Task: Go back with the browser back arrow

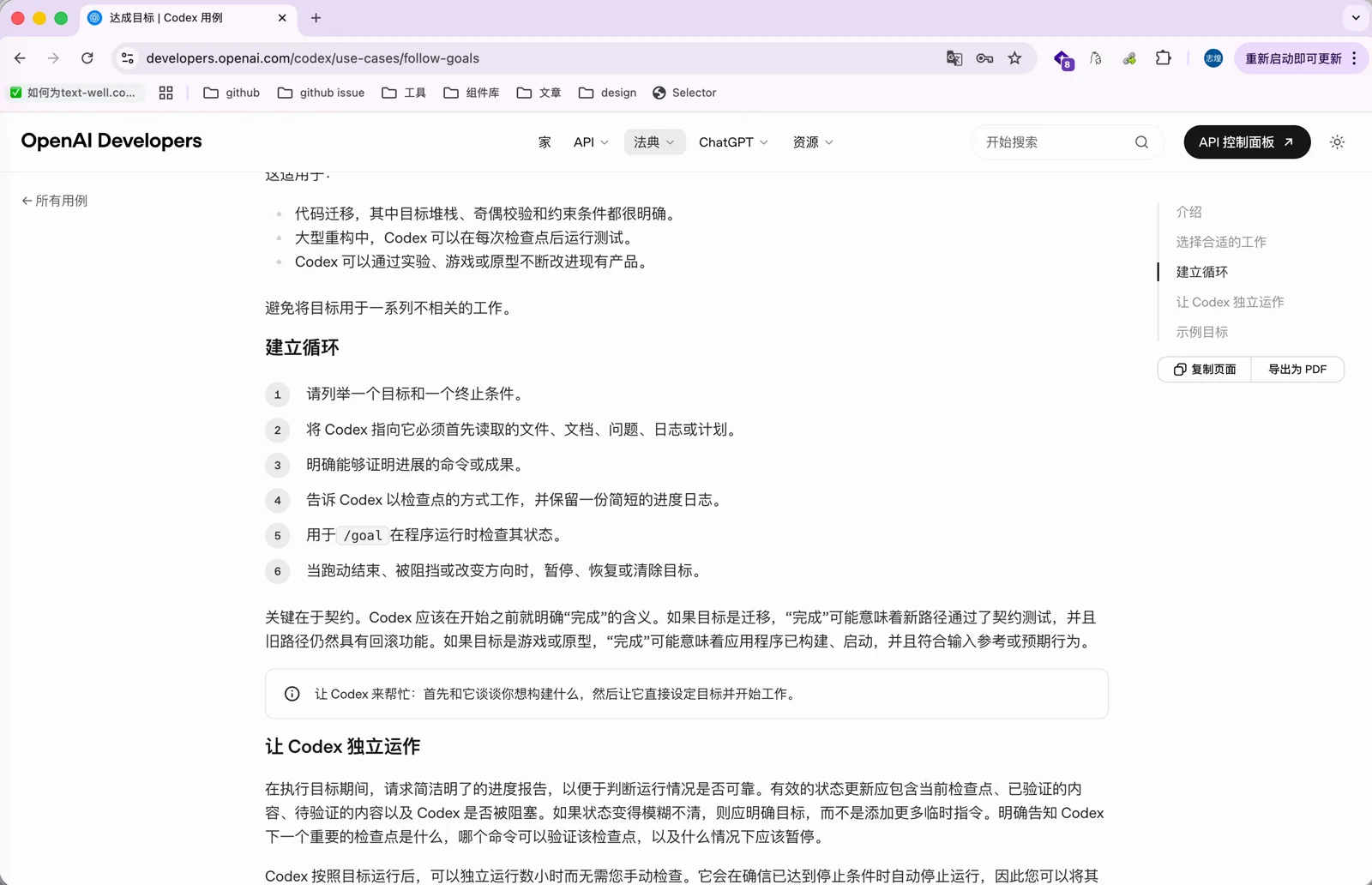Action: point(20,58)
